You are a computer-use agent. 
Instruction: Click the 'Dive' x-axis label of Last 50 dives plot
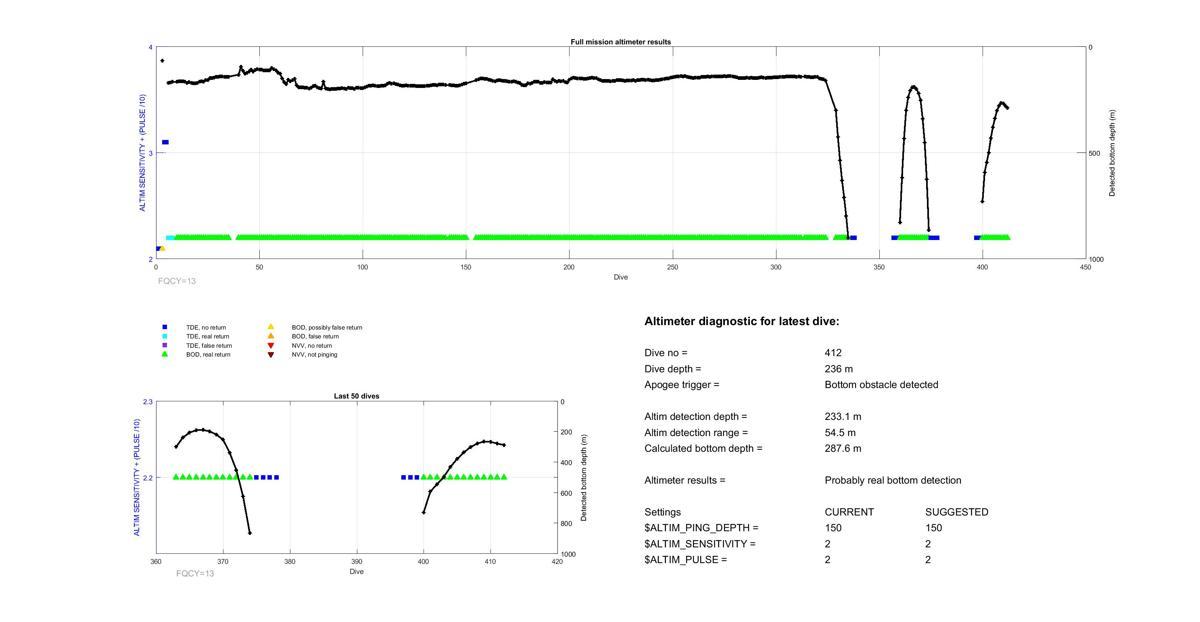point(356,572)
